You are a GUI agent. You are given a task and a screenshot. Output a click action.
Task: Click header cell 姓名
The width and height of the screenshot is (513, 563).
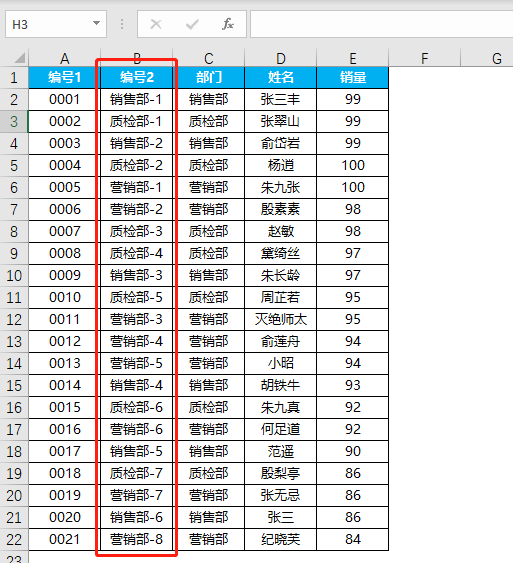coord(281,78)
